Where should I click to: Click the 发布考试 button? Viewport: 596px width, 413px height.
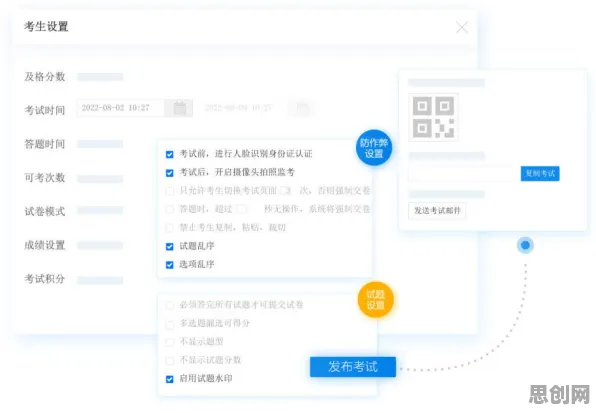pyautogui.click(x=353, y=367)
